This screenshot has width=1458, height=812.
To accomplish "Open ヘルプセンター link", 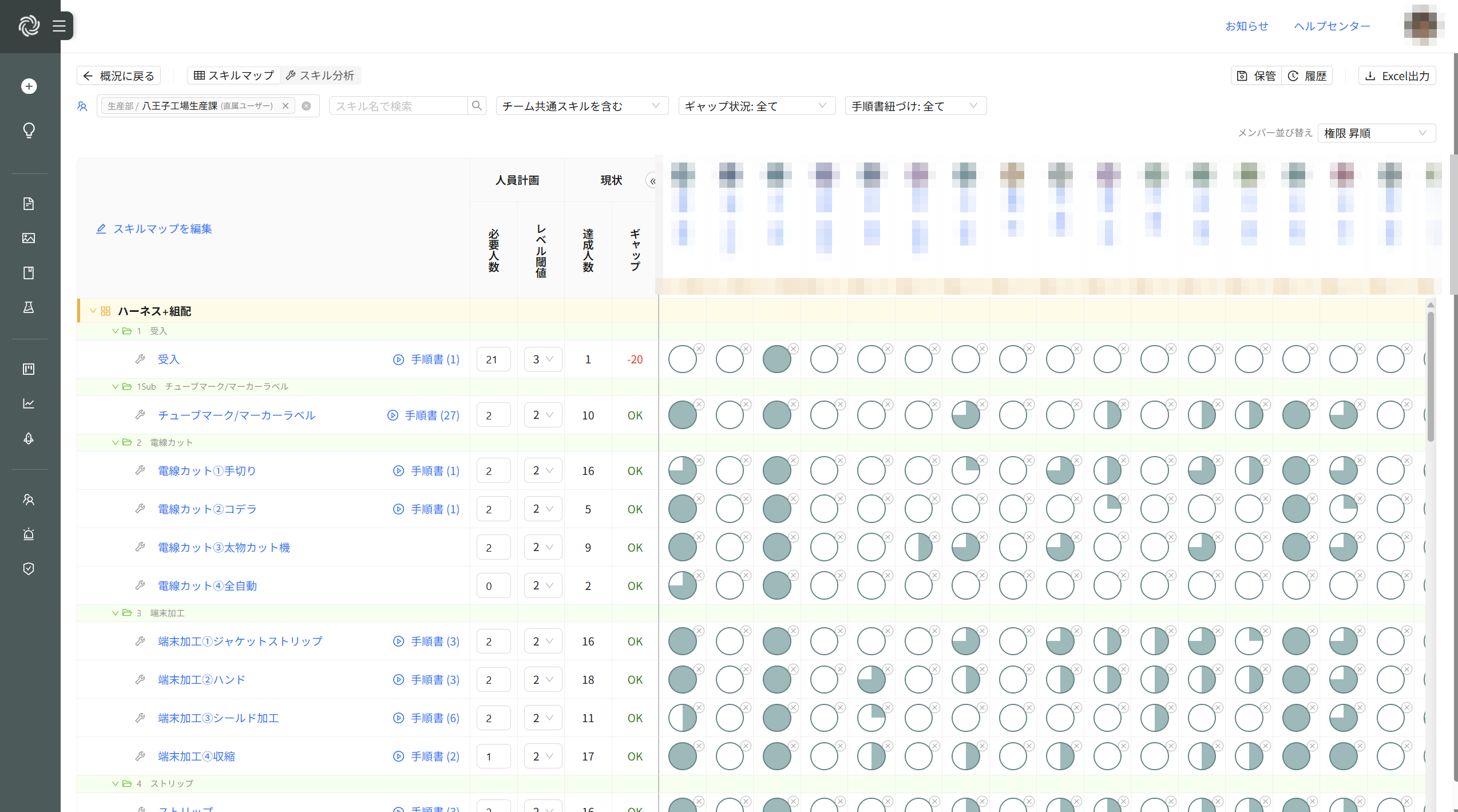I will pyautogui.click(x=1332, y=26).
